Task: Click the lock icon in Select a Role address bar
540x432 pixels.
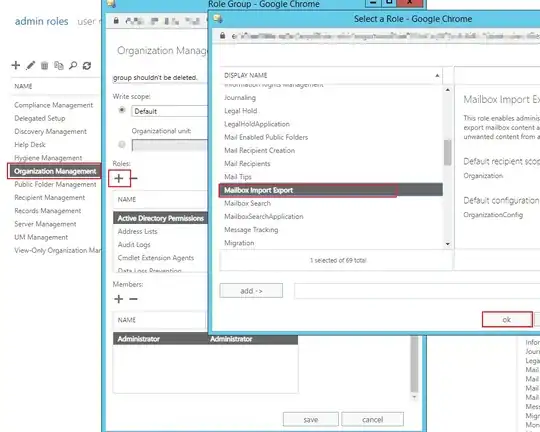Action: coord(222,35)
